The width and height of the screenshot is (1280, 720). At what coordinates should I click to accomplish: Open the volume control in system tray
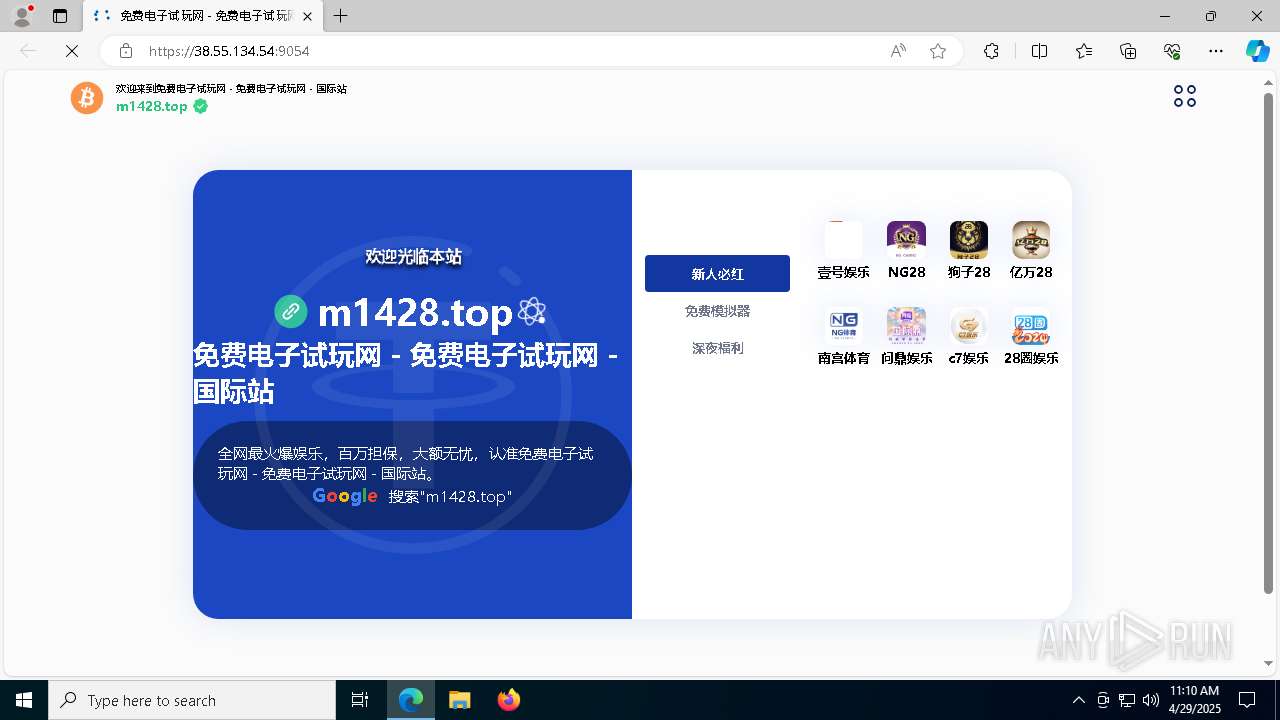tap(1151, 700)
